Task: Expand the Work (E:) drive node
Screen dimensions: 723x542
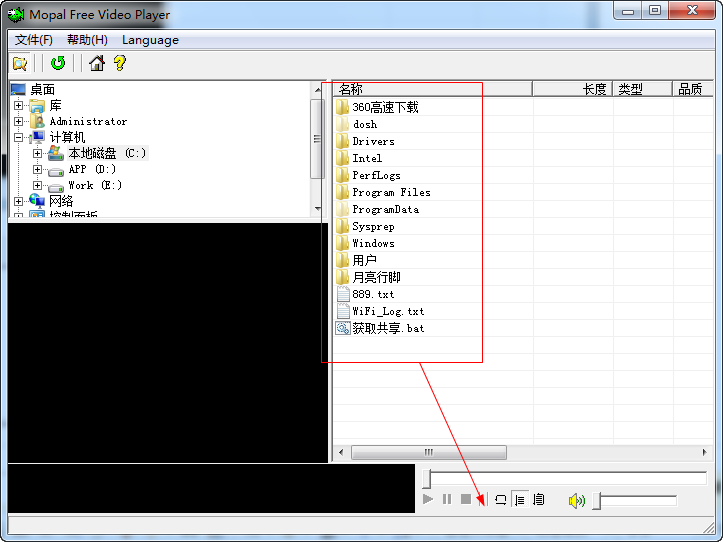Action: 37,185
